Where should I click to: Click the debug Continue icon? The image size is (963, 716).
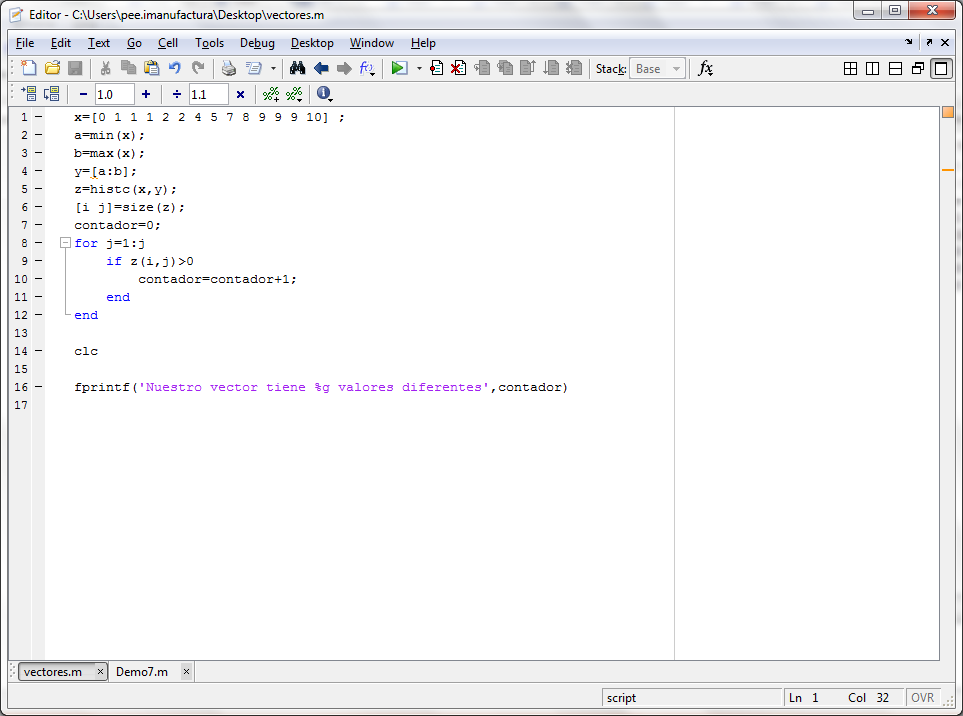coord(551,68)
